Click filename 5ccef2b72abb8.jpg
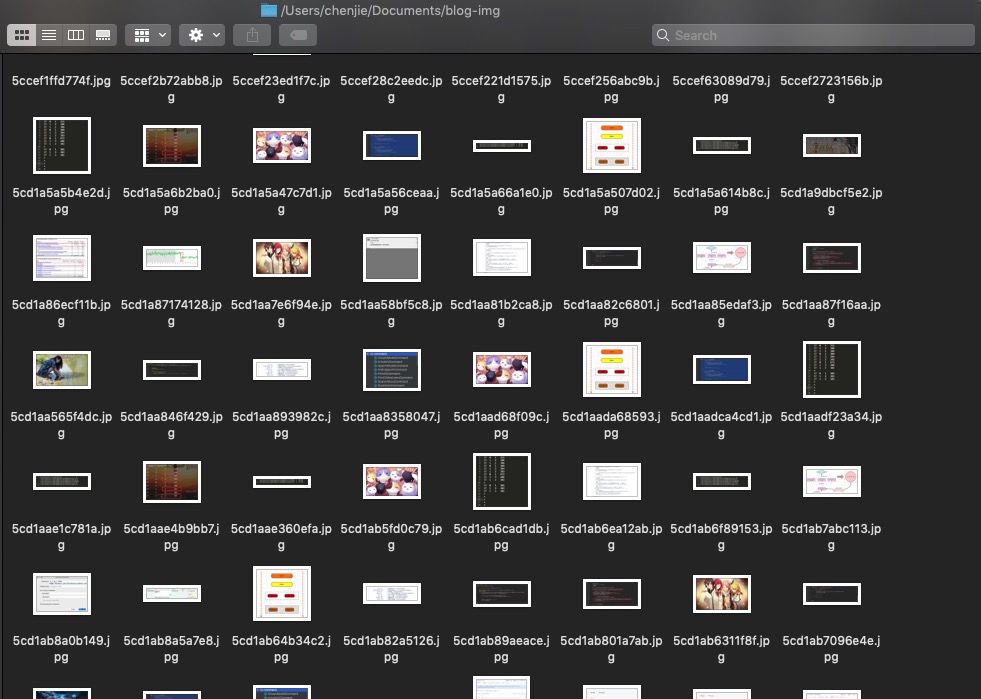Screen dimensions: 981x699 point(171,89)
